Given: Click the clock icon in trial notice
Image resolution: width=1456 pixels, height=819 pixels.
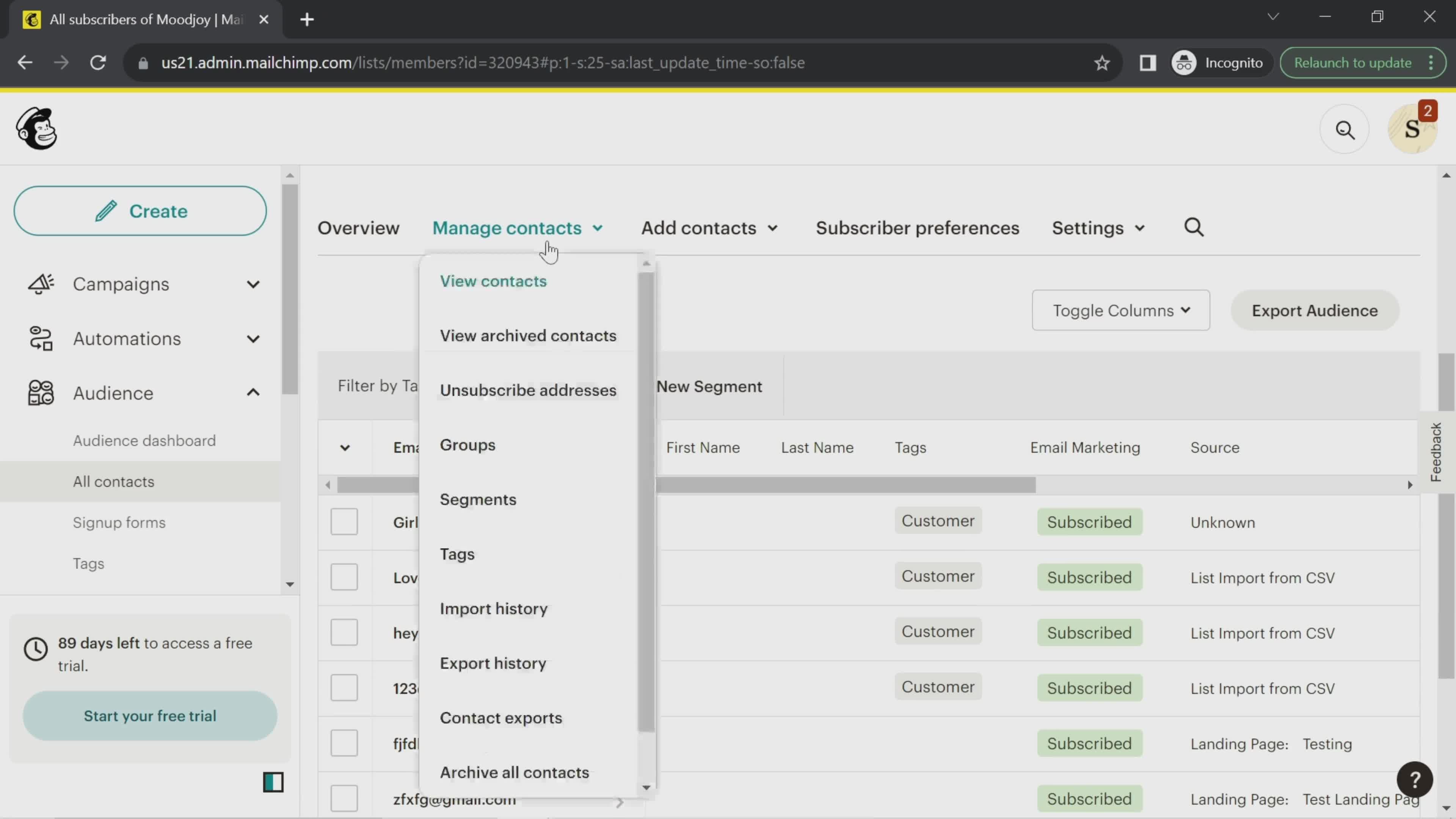Looking at the screenshot, I should click(x=36, y=649).
